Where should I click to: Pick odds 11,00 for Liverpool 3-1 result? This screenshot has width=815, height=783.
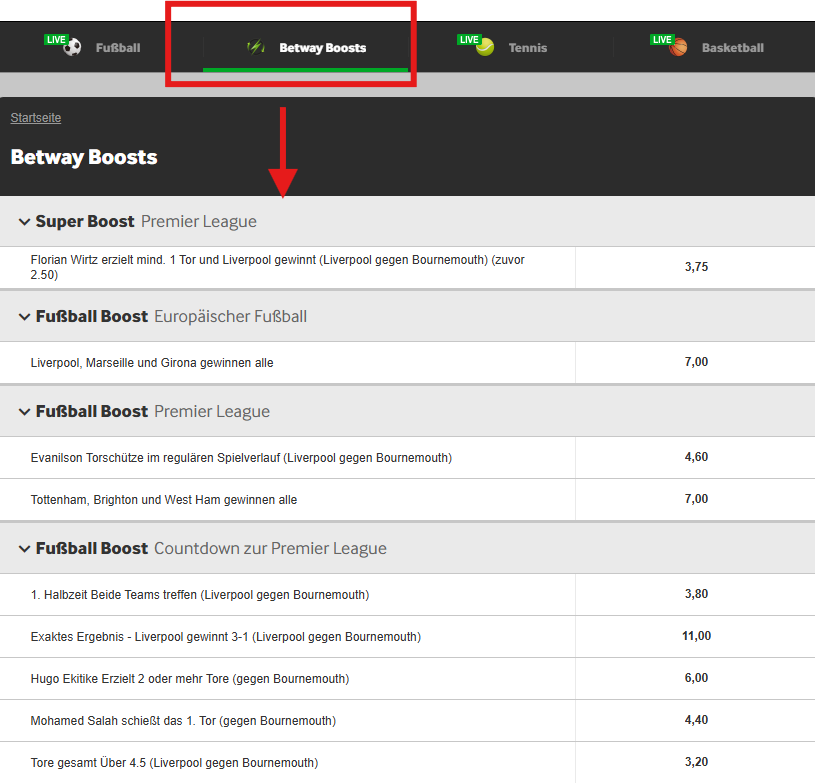[x=695, y=636]
